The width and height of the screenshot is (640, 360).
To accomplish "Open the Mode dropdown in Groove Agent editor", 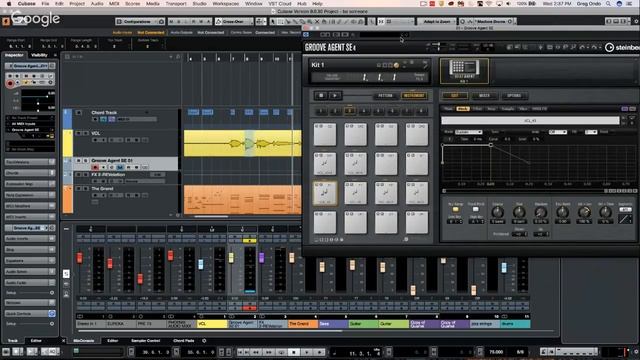I will (x=469, y=132).
